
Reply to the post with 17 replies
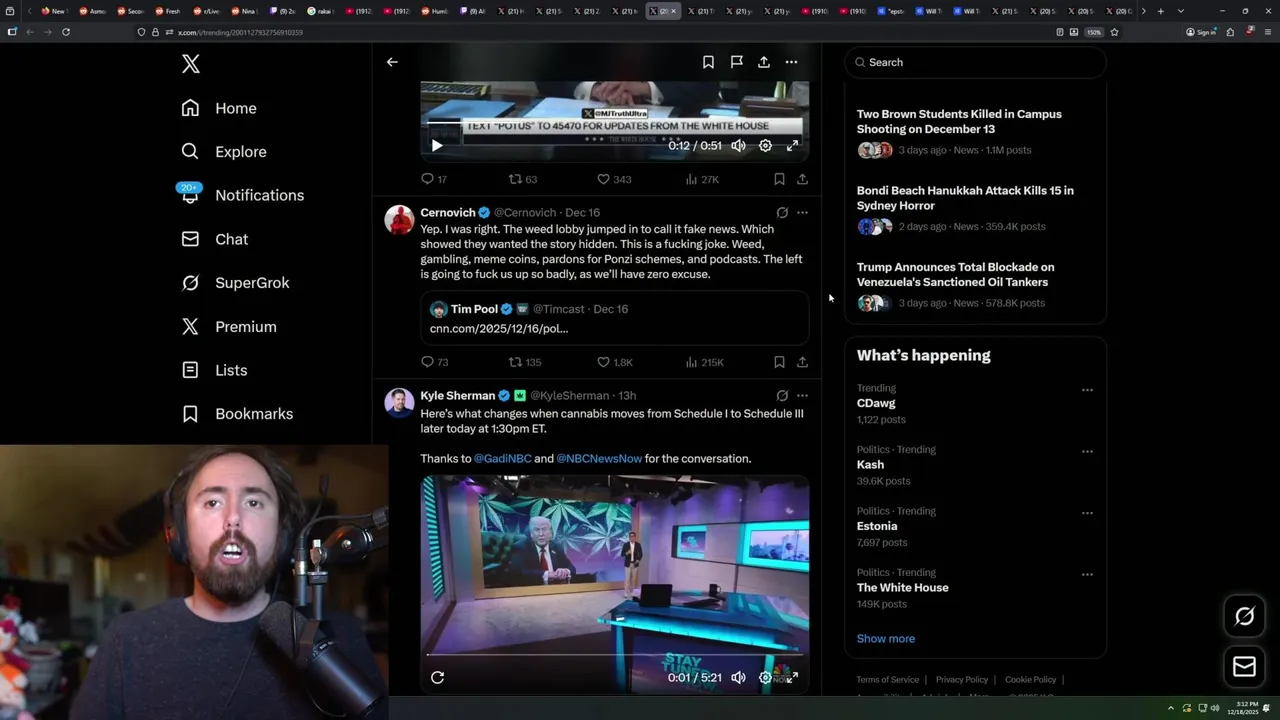tap(434, 179)
